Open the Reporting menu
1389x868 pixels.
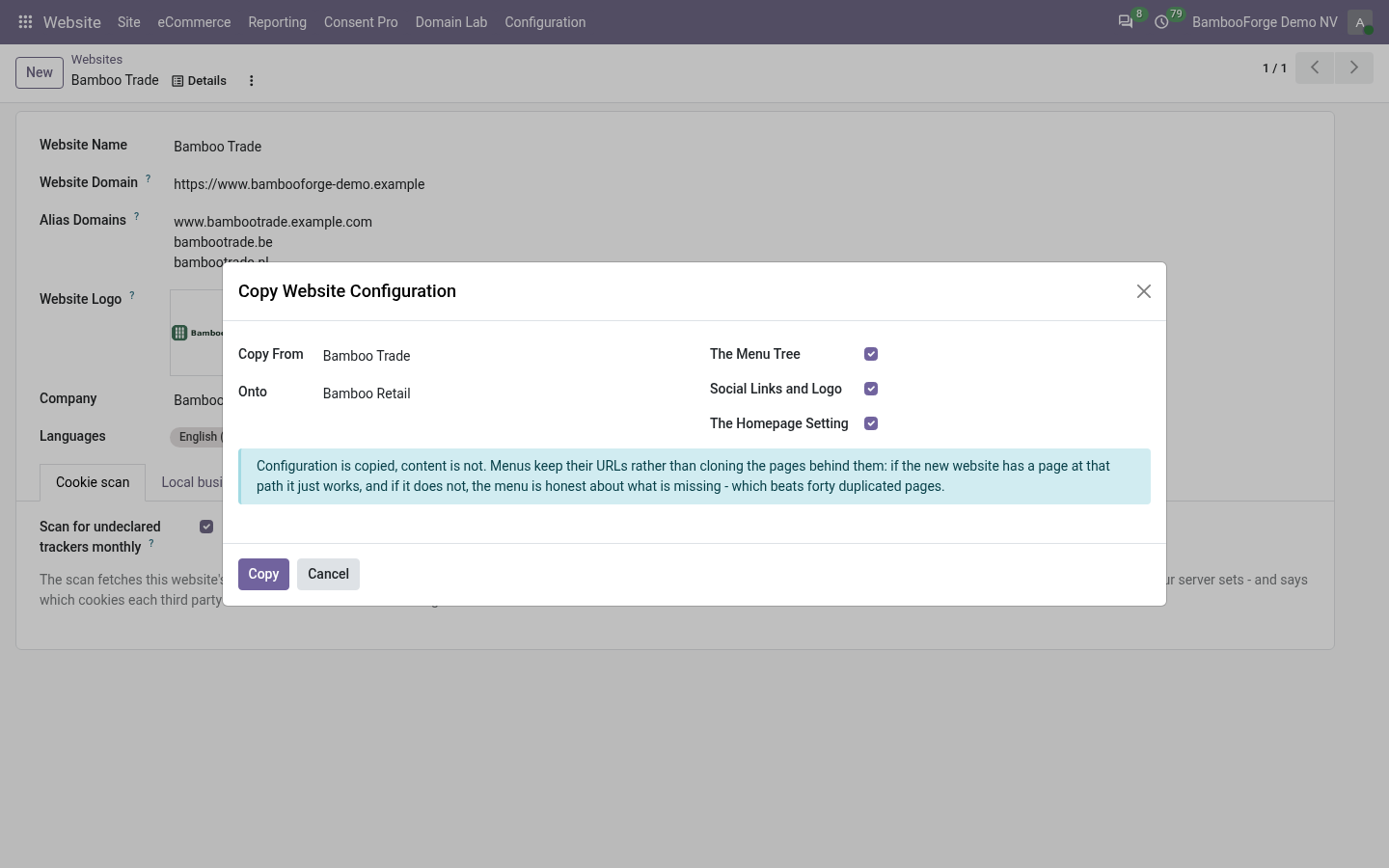point(277,22)
